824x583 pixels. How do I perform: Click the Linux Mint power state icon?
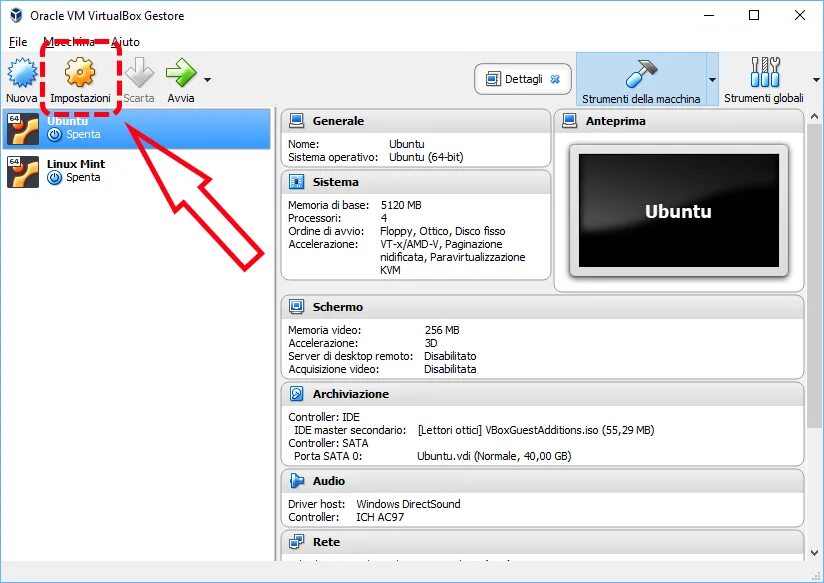point(55,178)
